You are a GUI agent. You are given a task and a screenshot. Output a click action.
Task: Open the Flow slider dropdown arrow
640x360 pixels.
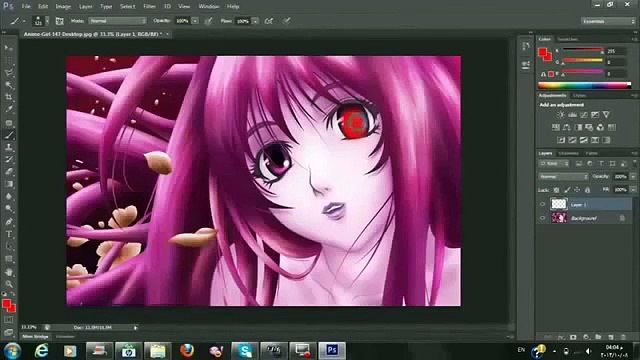[255, 21]
